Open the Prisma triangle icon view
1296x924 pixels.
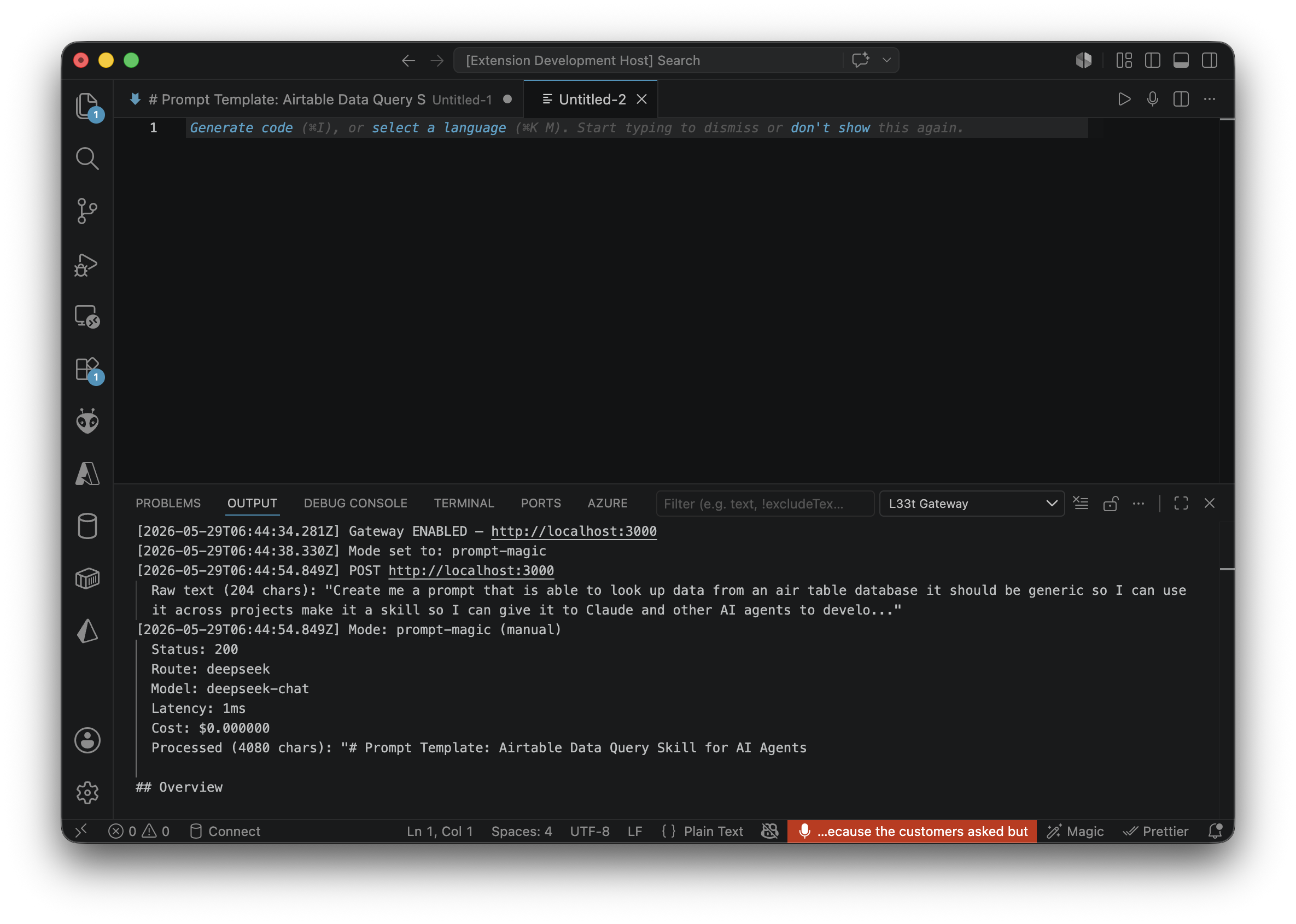click(87, 631)
